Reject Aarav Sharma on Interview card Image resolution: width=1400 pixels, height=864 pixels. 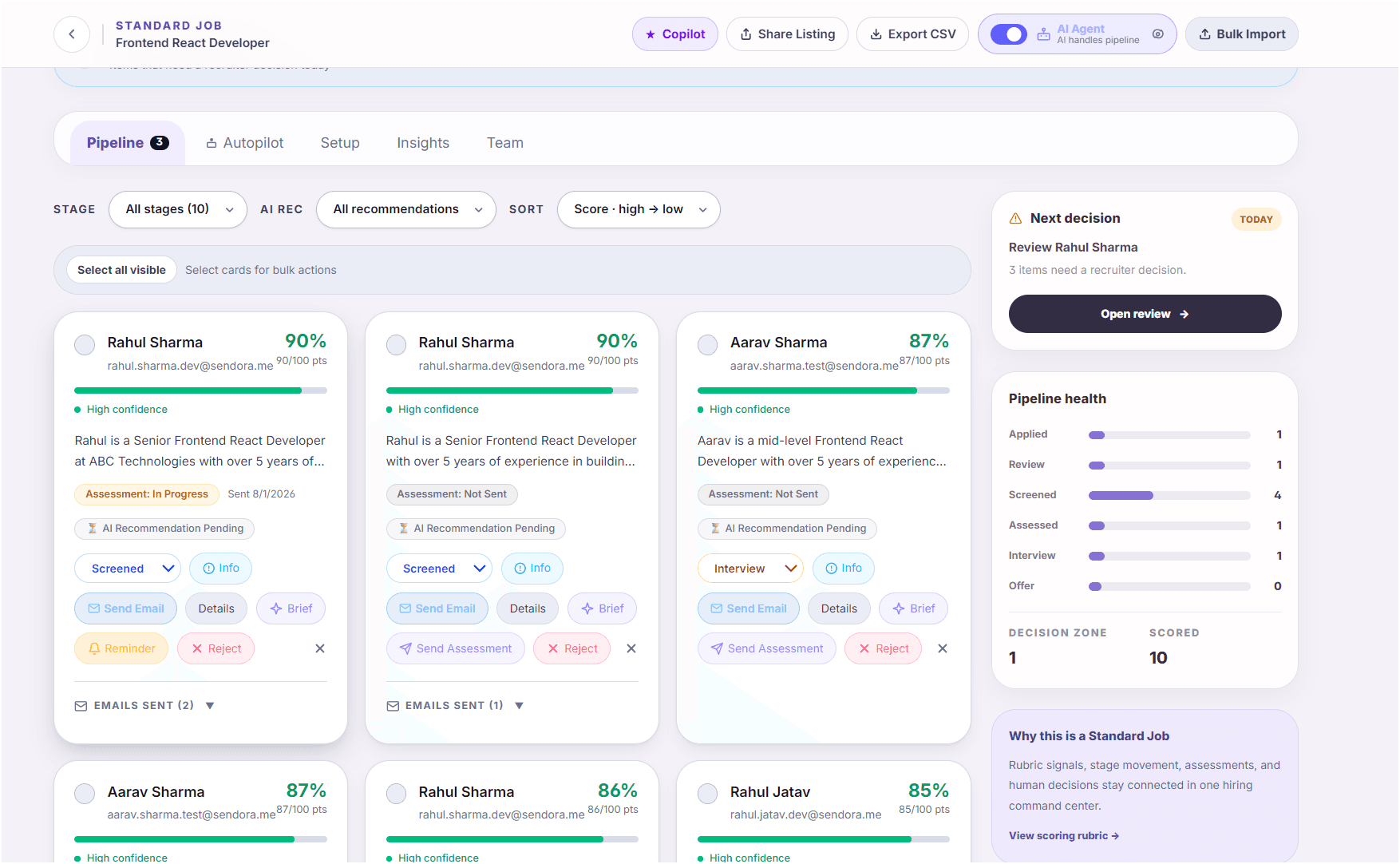[883, 648]
